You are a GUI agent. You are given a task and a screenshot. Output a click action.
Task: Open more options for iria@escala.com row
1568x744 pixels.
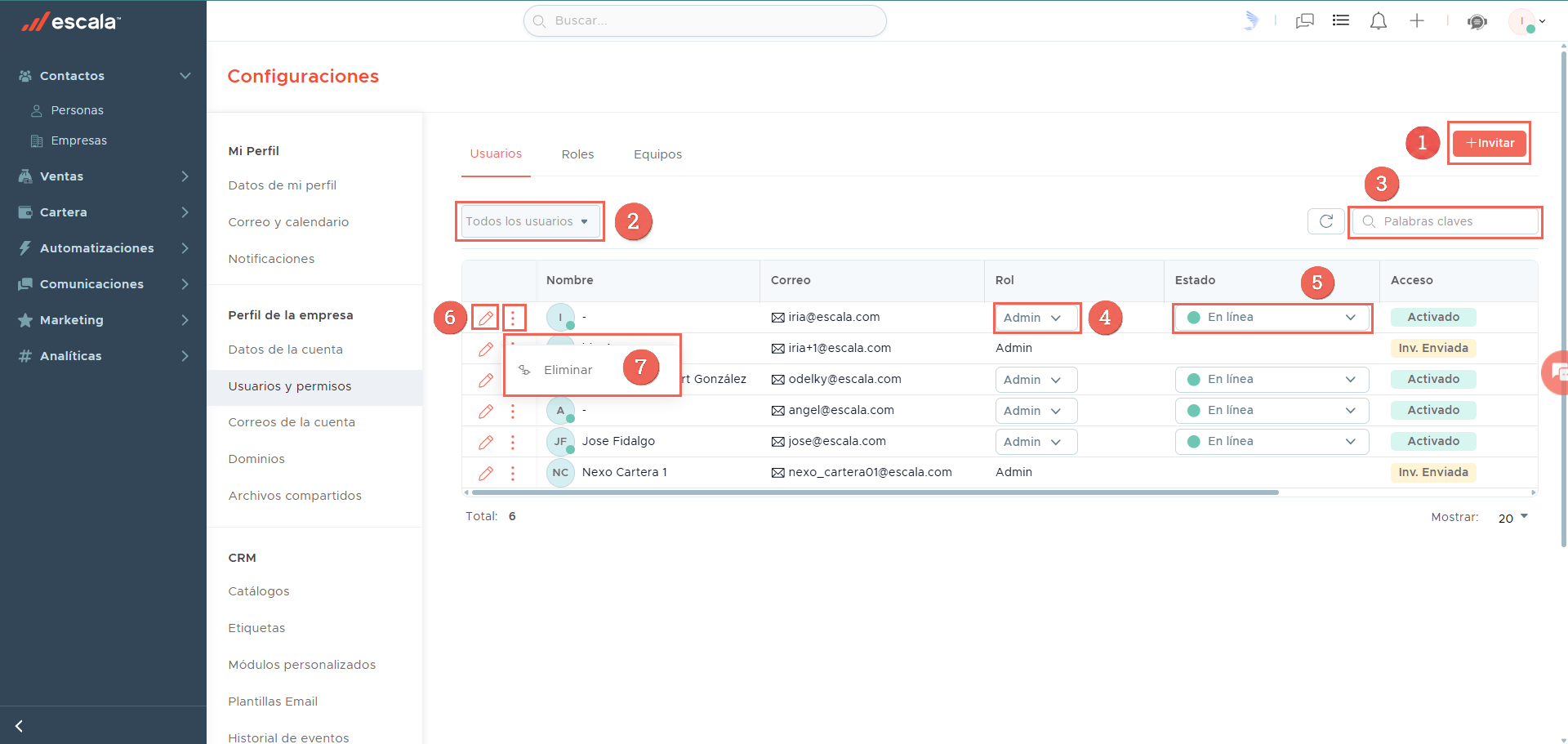[x=513, y=318]
